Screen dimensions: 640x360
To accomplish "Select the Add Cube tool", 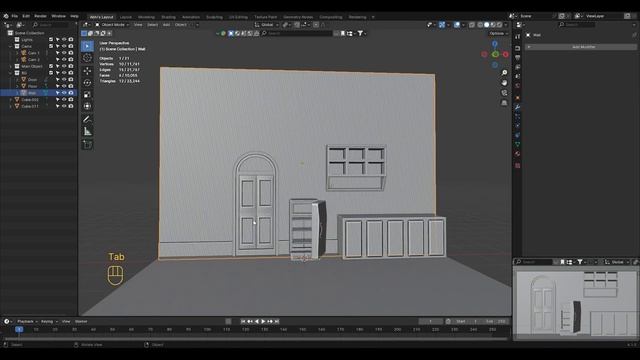I will 87,144.
